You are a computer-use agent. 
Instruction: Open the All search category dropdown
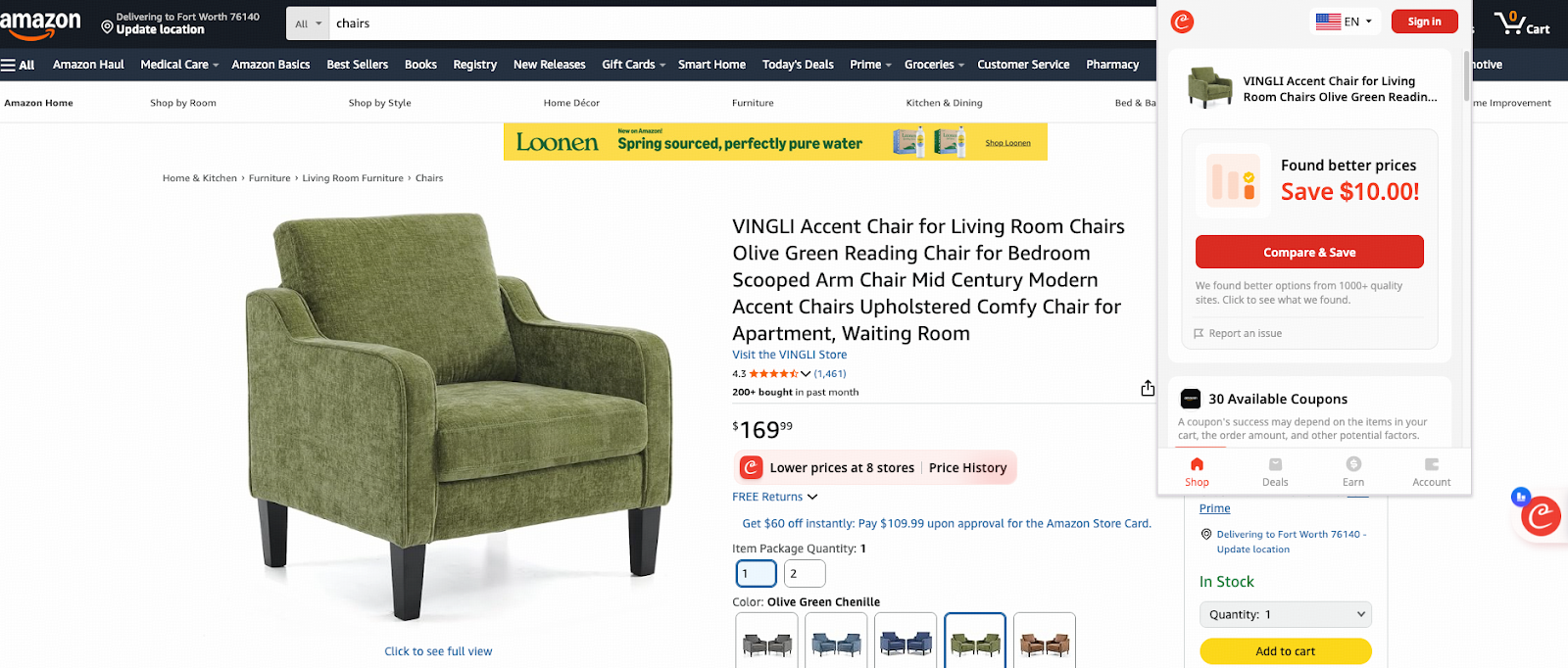click(308, 24)
